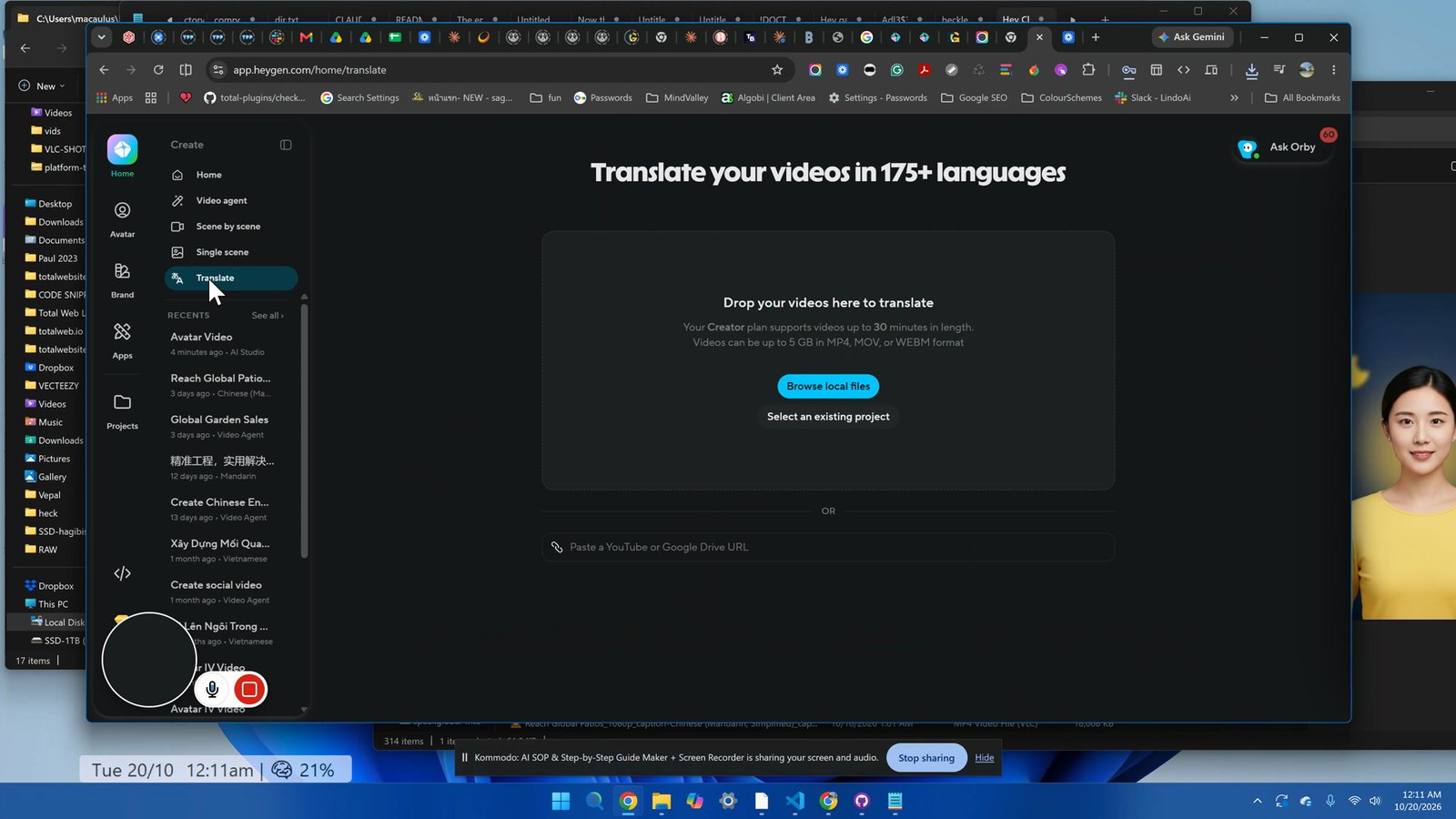
Task: Open the Chrome three-dot menu
Action: point(1334,70)
